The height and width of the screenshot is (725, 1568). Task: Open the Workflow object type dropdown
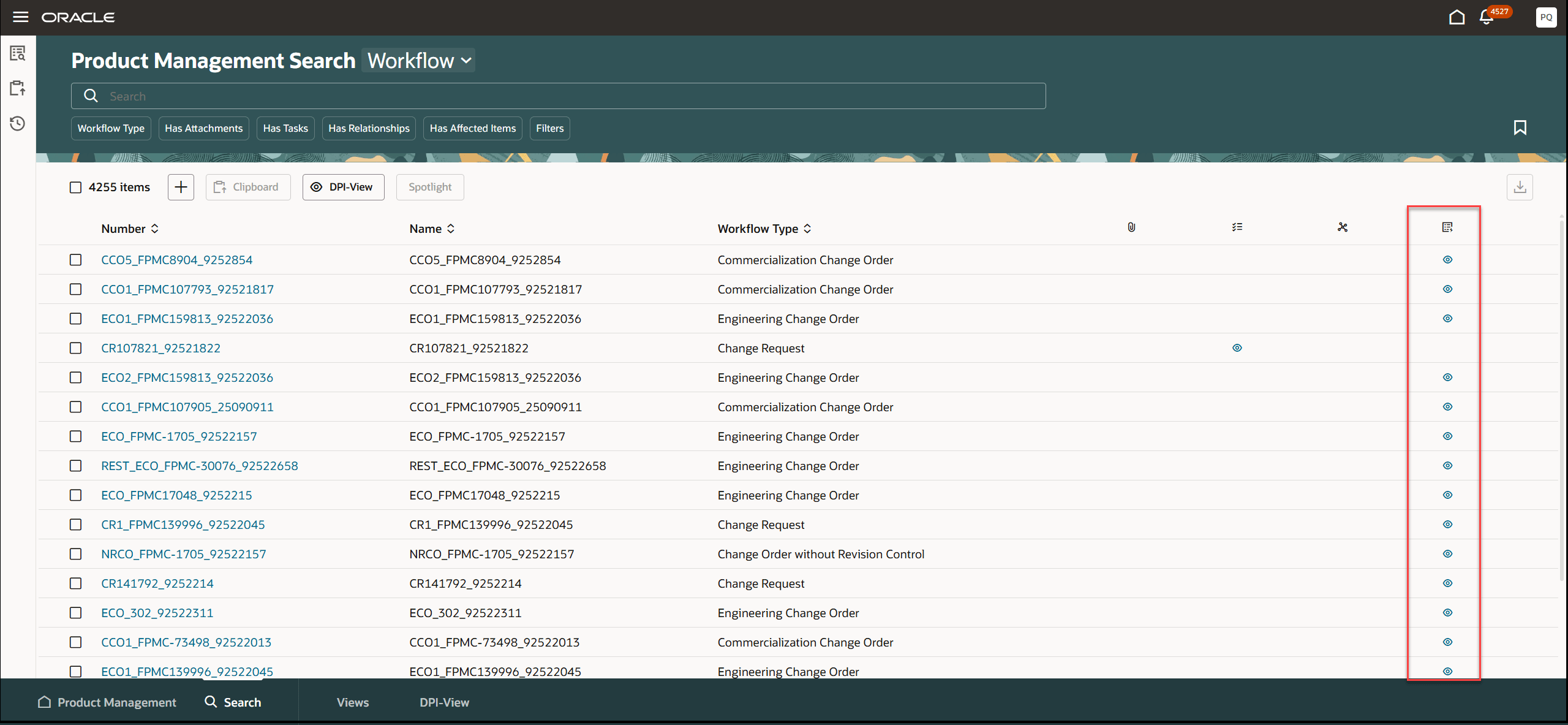tap(418, 60)
